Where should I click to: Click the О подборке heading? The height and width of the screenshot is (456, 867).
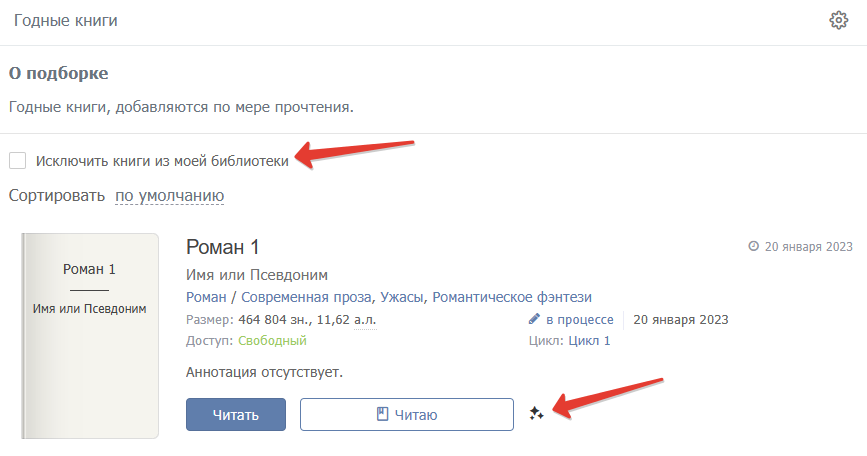coord(59,74)
